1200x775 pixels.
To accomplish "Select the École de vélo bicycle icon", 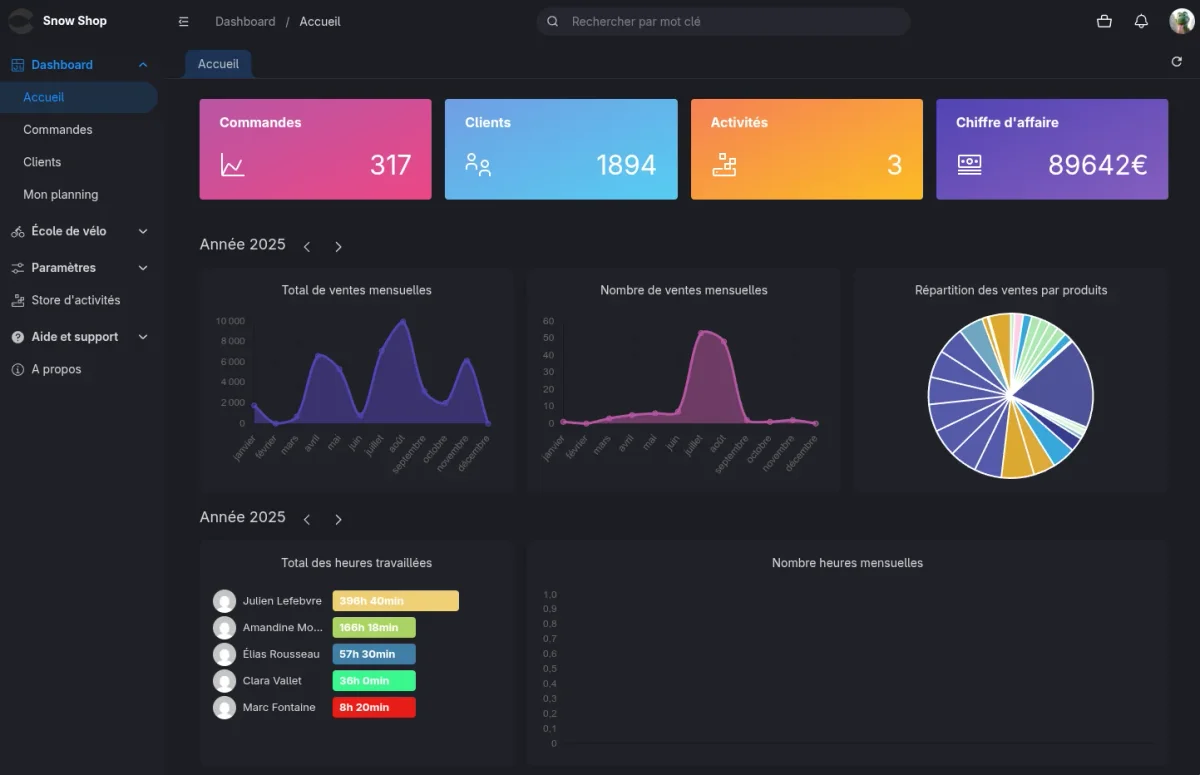I will coord(17,231).
